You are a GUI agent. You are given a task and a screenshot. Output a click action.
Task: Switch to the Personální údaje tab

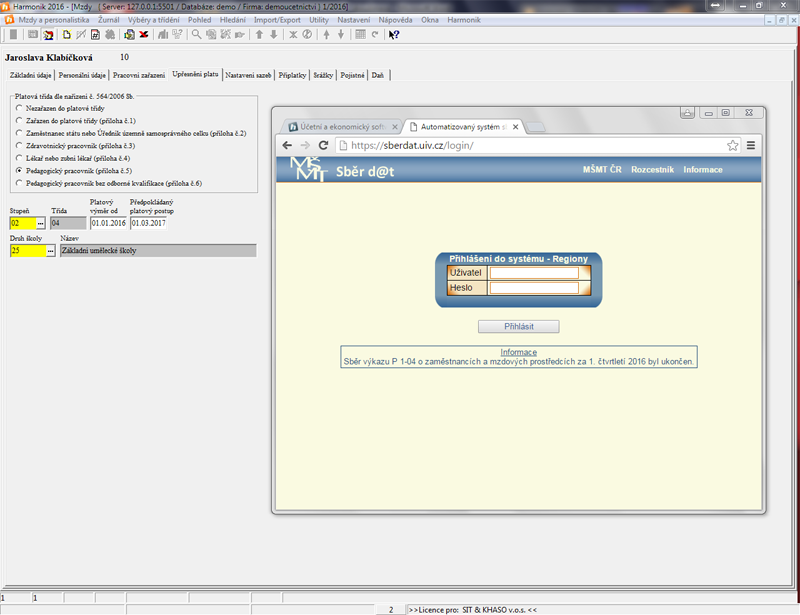[82, 75]
